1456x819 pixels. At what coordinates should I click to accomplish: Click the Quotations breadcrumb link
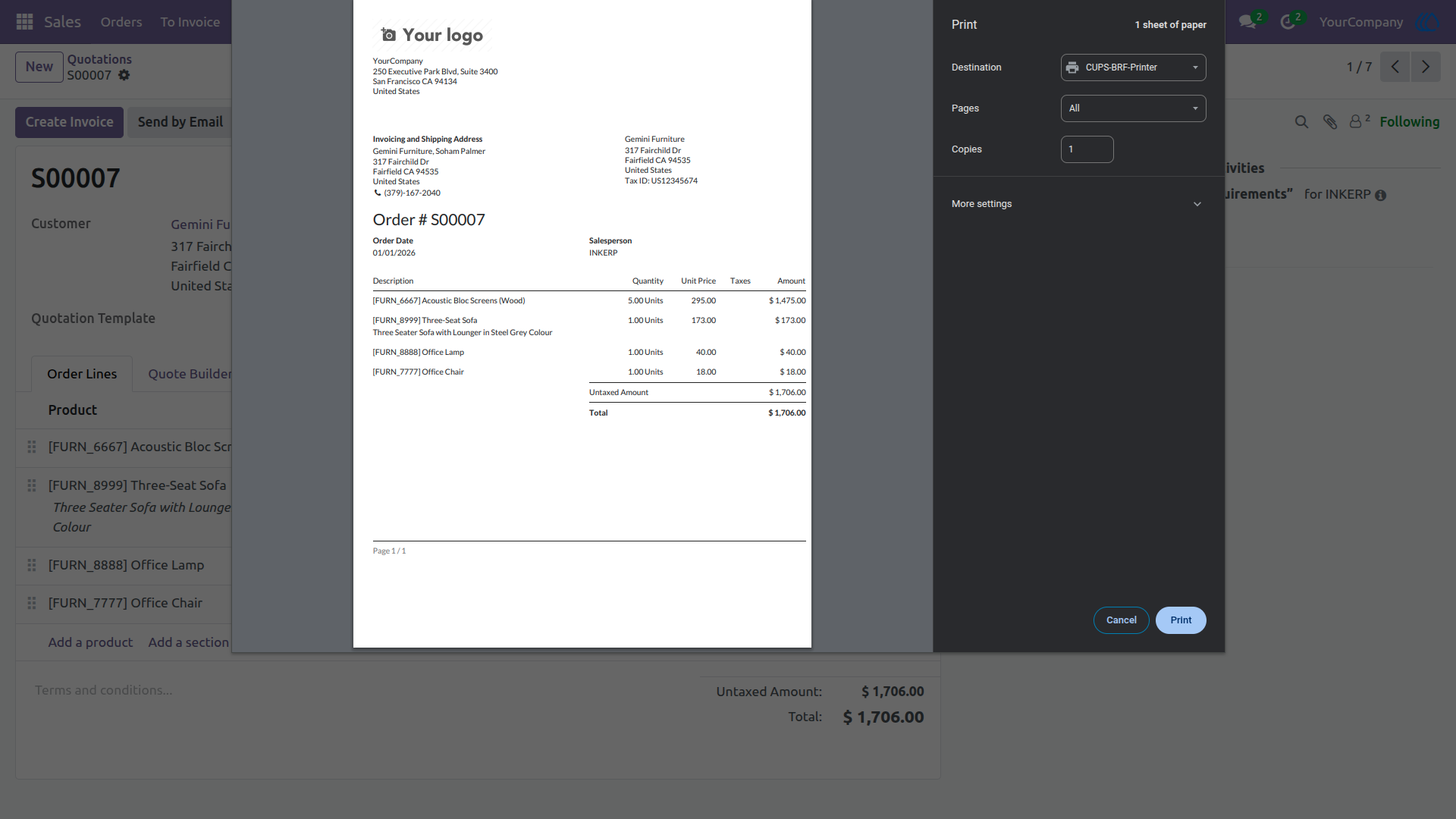pyautogui.click(x=99, y=59)
